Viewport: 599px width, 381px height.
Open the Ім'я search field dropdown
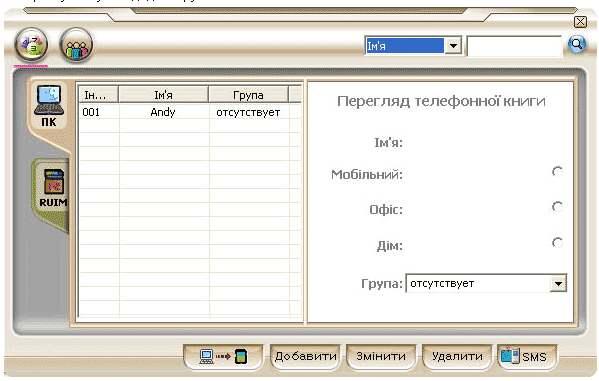pyautogui.click(x=453, y=46)
